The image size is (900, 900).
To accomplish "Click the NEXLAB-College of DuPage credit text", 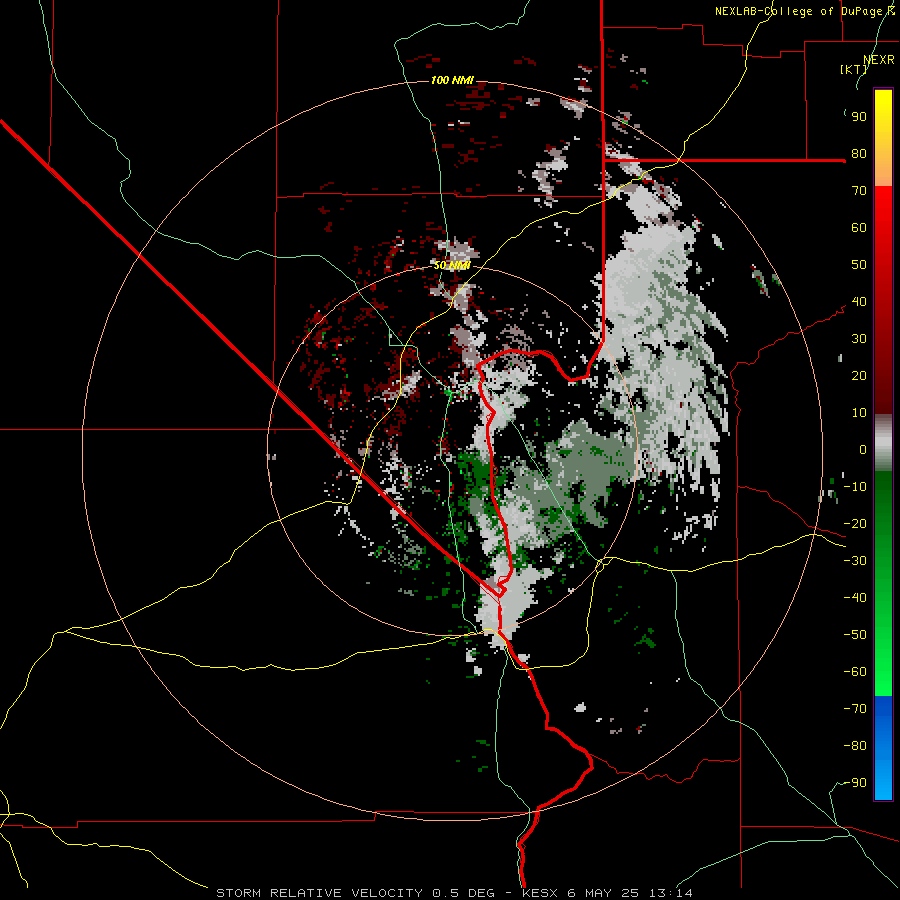I will tap(805, 11).
